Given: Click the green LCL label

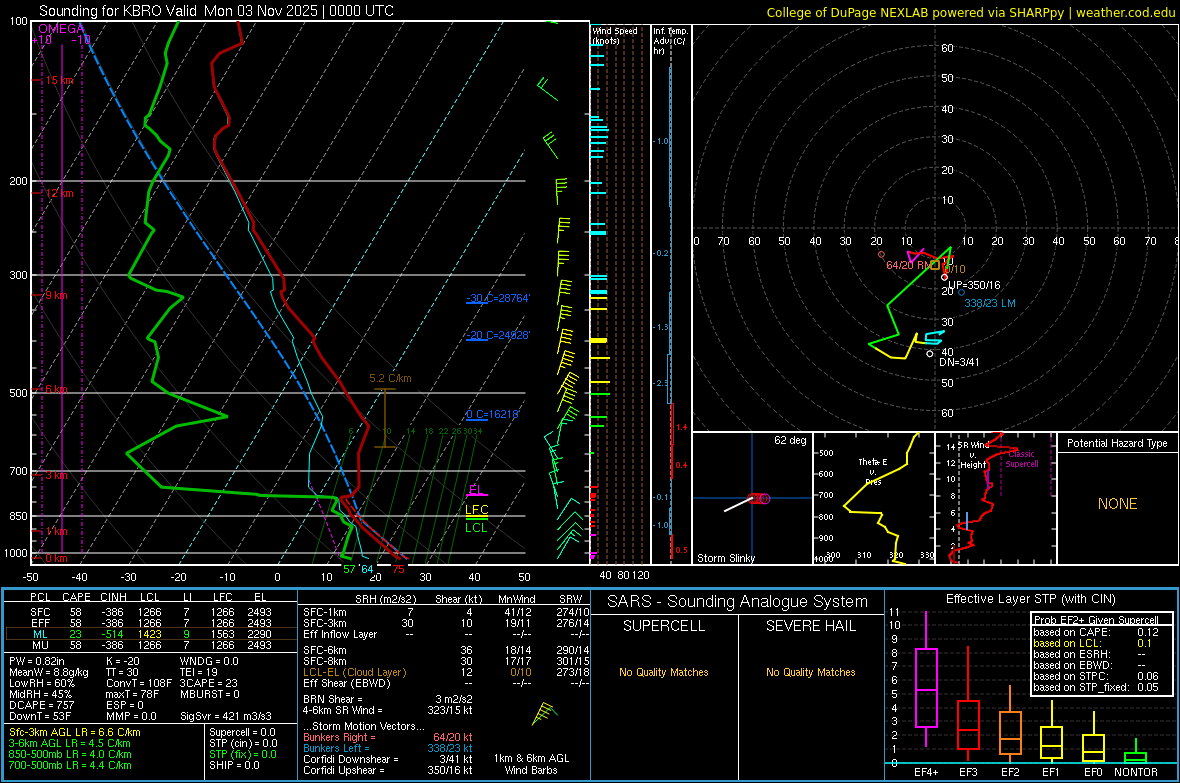Looking at the screenshot, I should point(476,528).
